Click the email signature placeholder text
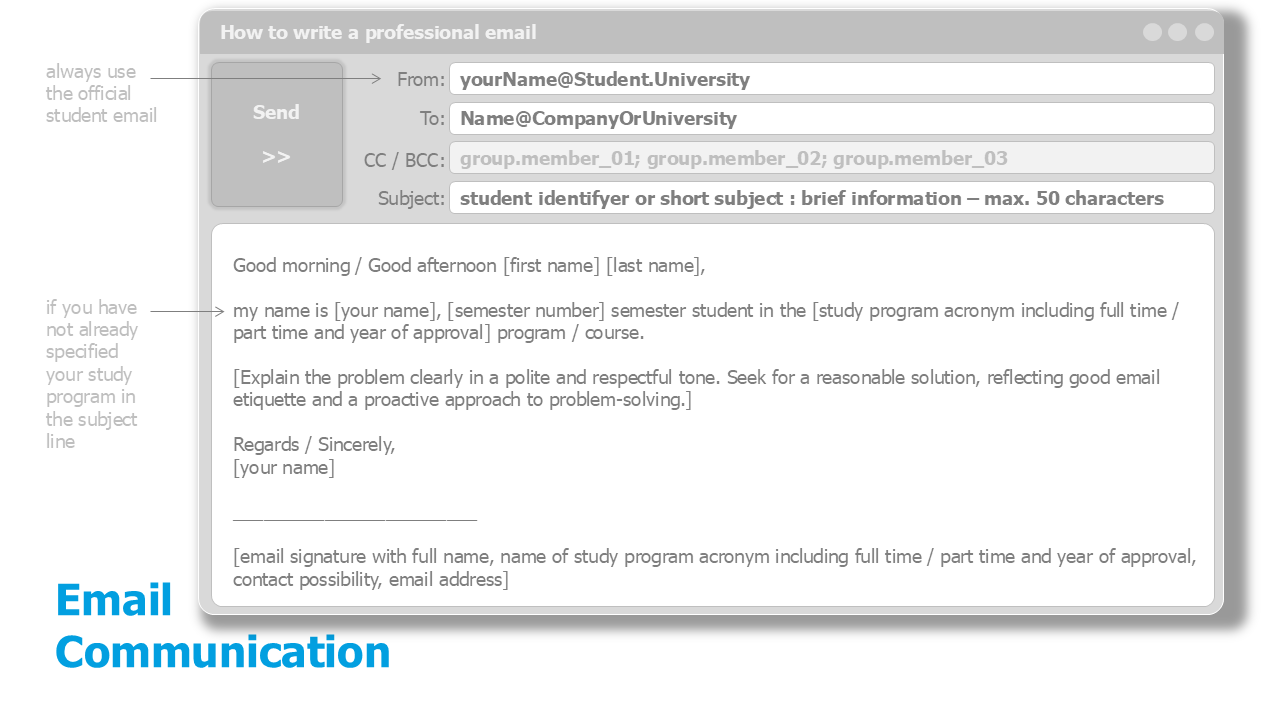Screen dimensions: 1280x720 (714, 568)
